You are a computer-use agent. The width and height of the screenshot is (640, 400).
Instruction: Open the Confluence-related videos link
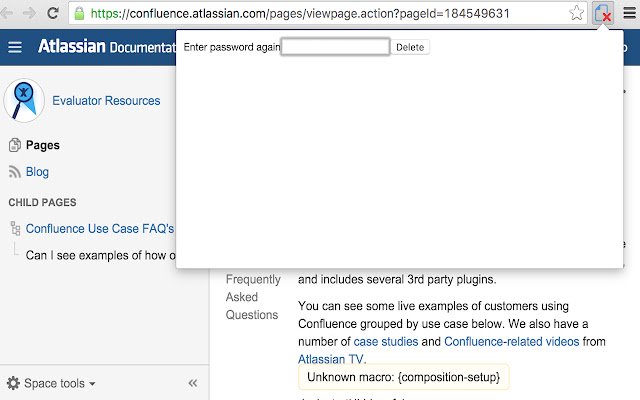[x=511, y=341]
